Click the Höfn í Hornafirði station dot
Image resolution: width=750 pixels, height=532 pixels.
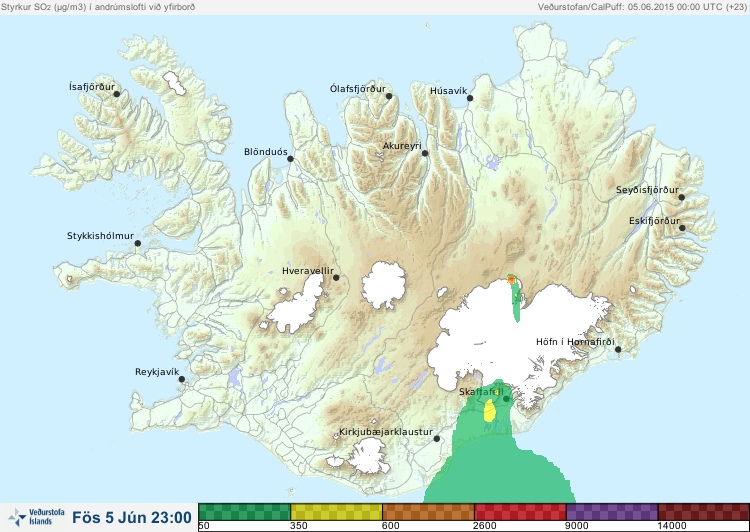[x=618, y=350]
